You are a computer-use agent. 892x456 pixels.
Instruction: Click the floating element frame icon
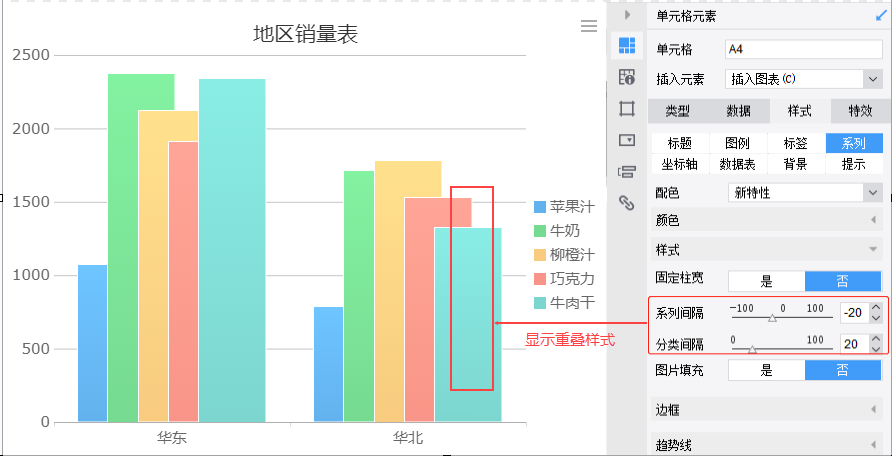pyautogui.click(x=627, y=108)
